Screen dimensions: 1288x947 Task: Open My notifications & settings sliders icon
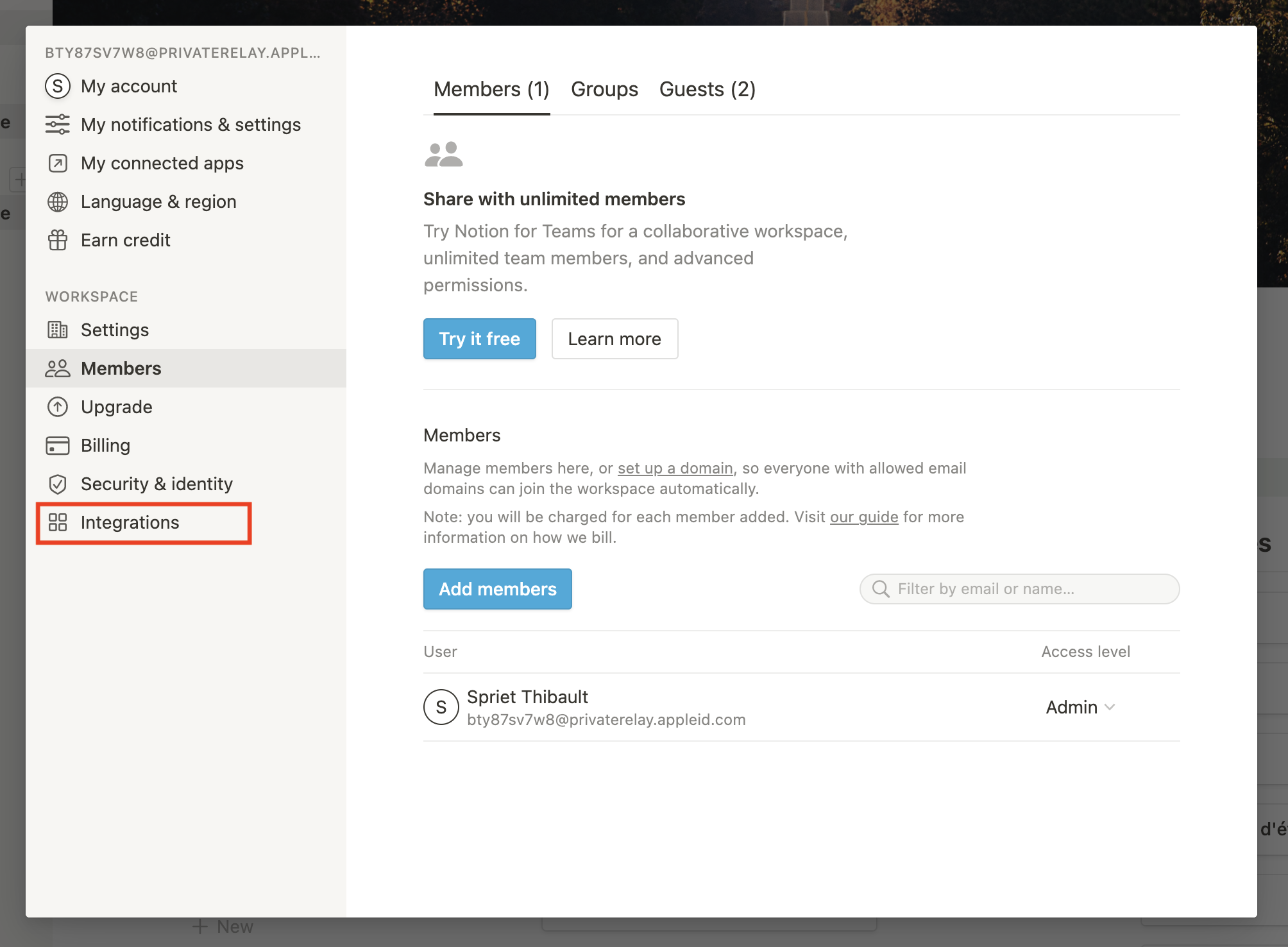(58, 124)
